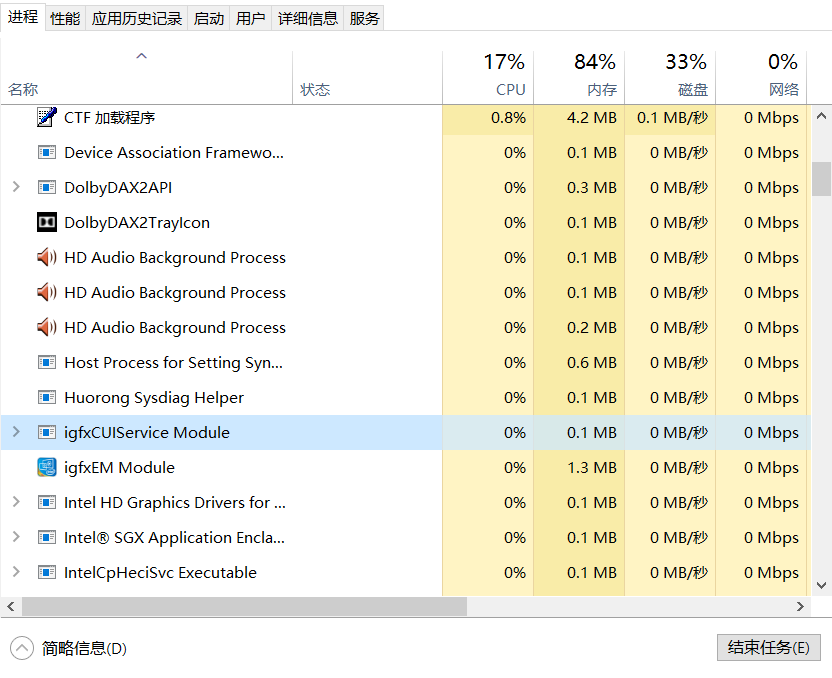Click the Host Process for Setting Sync icon
Image resolution: width=832 pixels, height=678 pixels.
(47, 363)
